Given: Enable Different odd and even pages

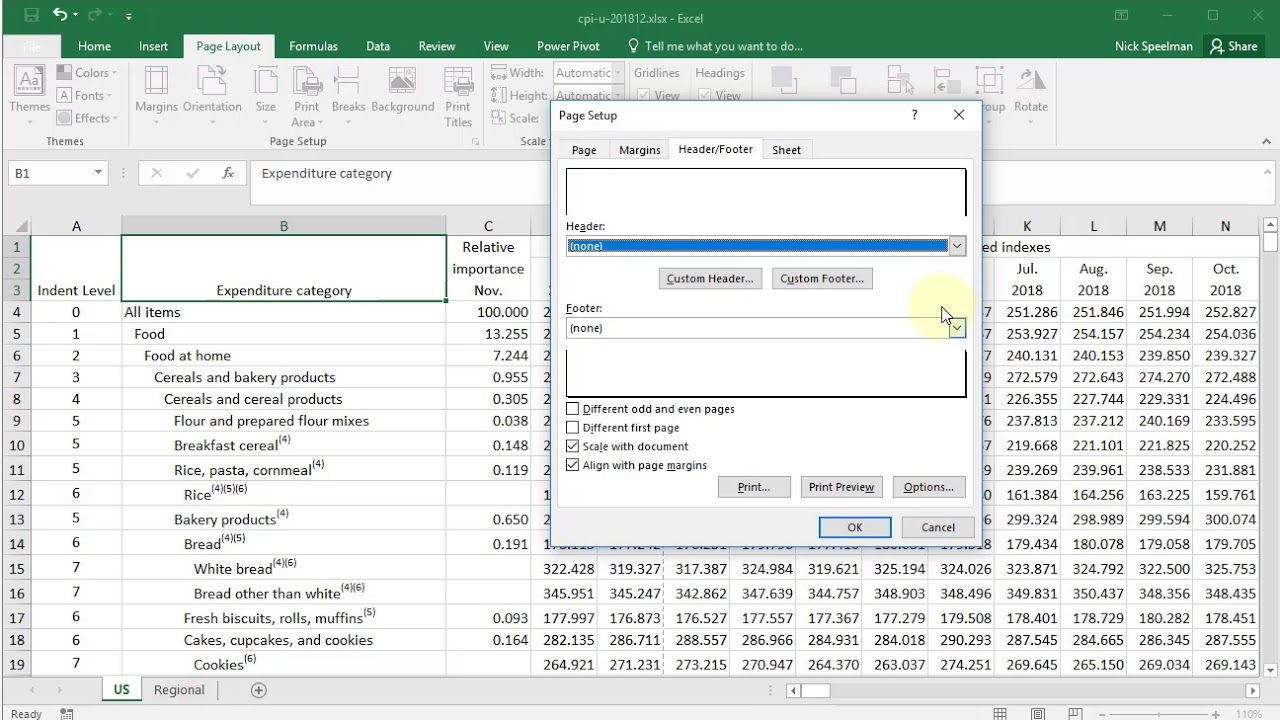Looking at the screenshot, I should 573,409.
